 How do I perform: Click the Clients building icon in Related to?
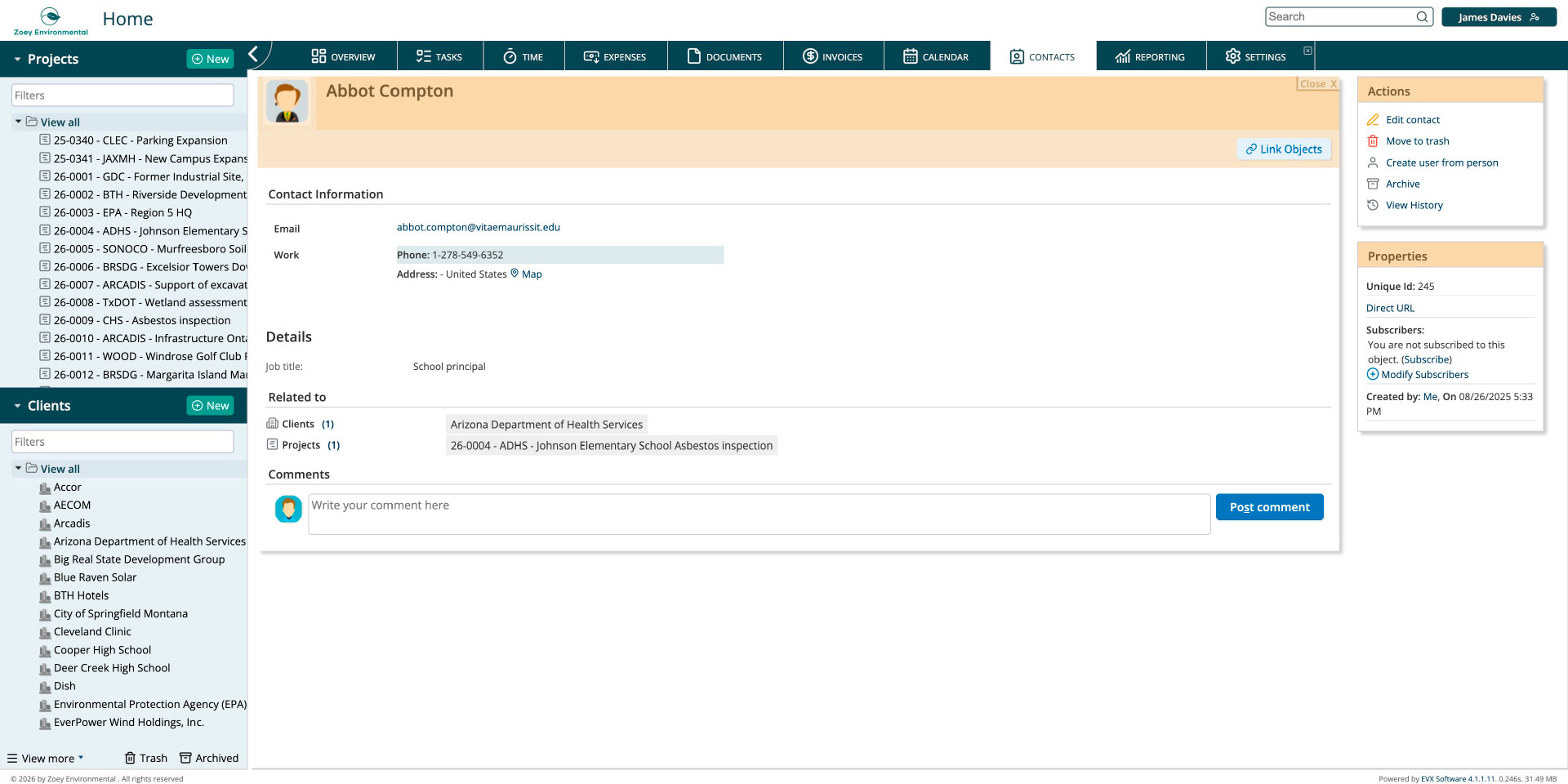[x=273, y=423]
